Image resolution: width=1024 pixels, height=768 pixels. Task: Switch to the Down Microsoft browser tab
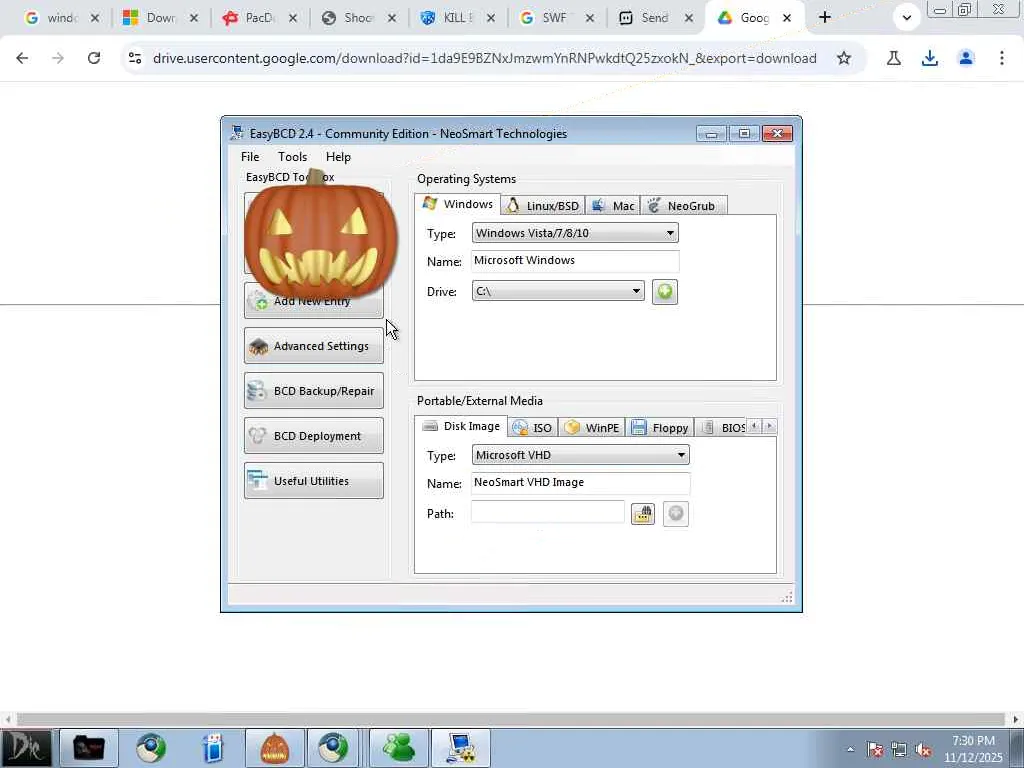[160, 18]
